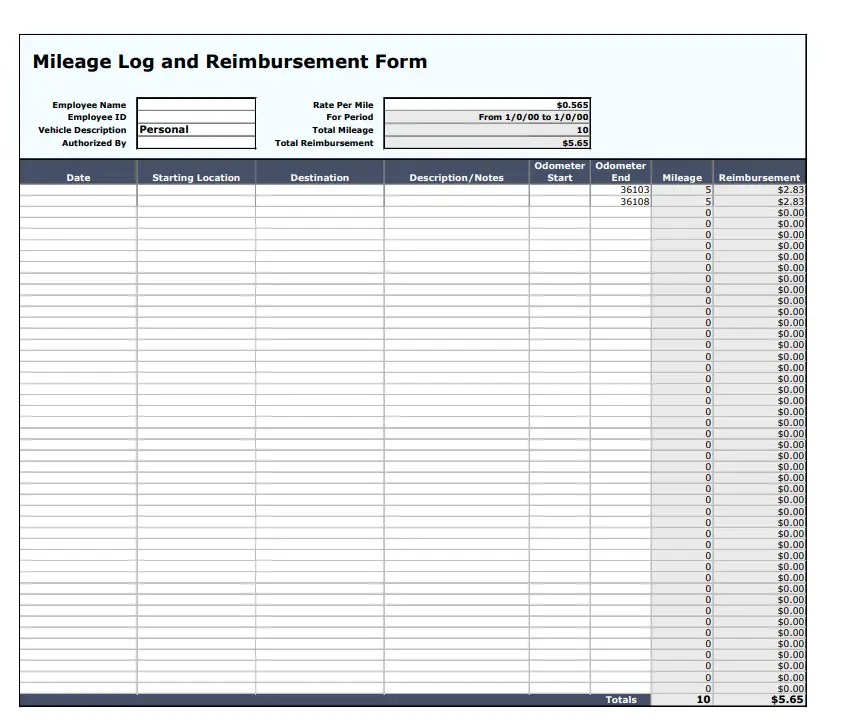This screenshot has height=721, width=843.
Task: Click the Odometer End column header
Action: coord(620,172)
